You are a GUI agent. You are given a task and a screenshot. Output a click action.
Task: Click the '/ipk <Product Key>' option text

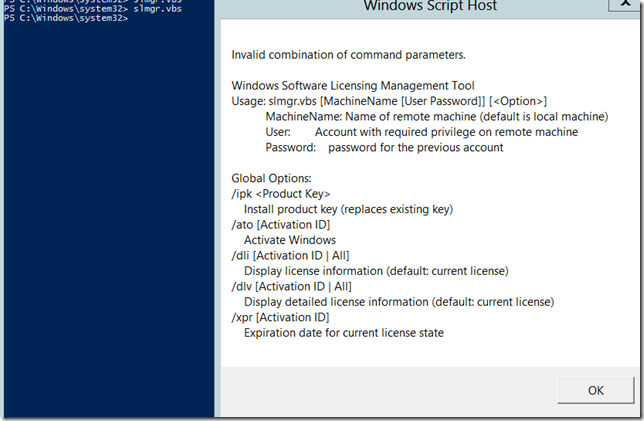(281, 194)
